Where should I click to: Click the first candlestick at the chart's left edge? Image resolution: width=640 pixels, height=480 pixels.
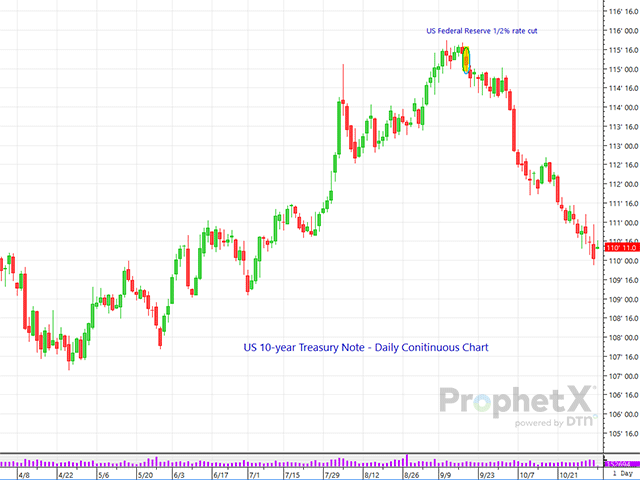3,264
